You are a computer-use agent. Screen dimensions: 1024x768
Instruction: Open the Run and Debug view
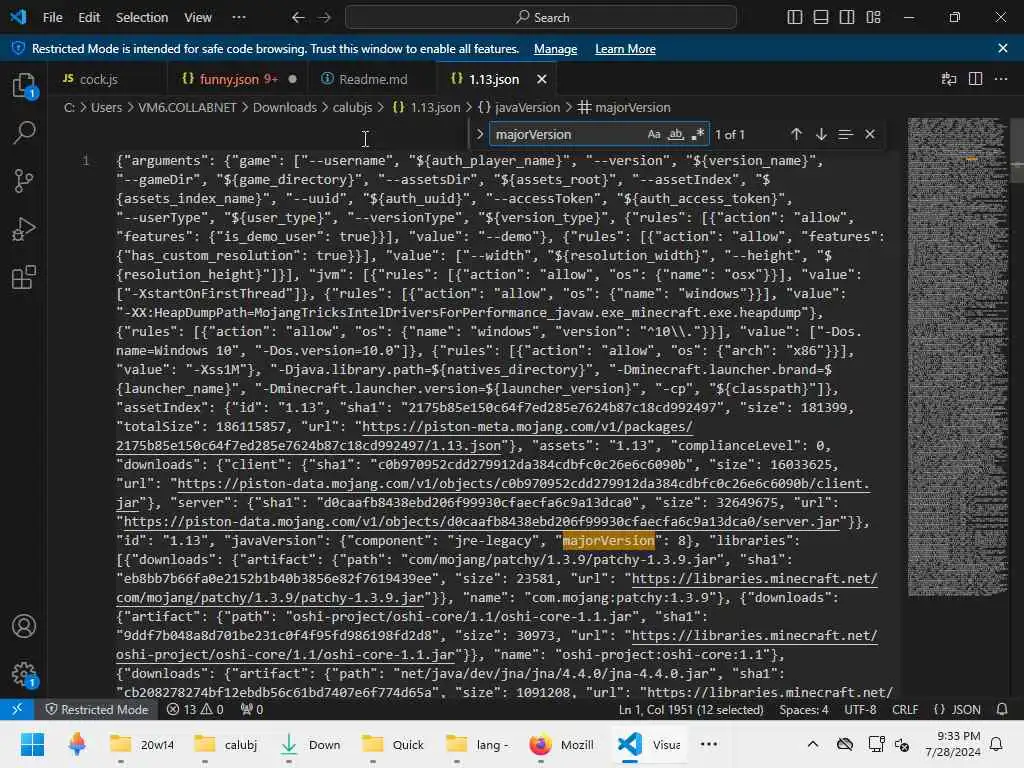24,229
